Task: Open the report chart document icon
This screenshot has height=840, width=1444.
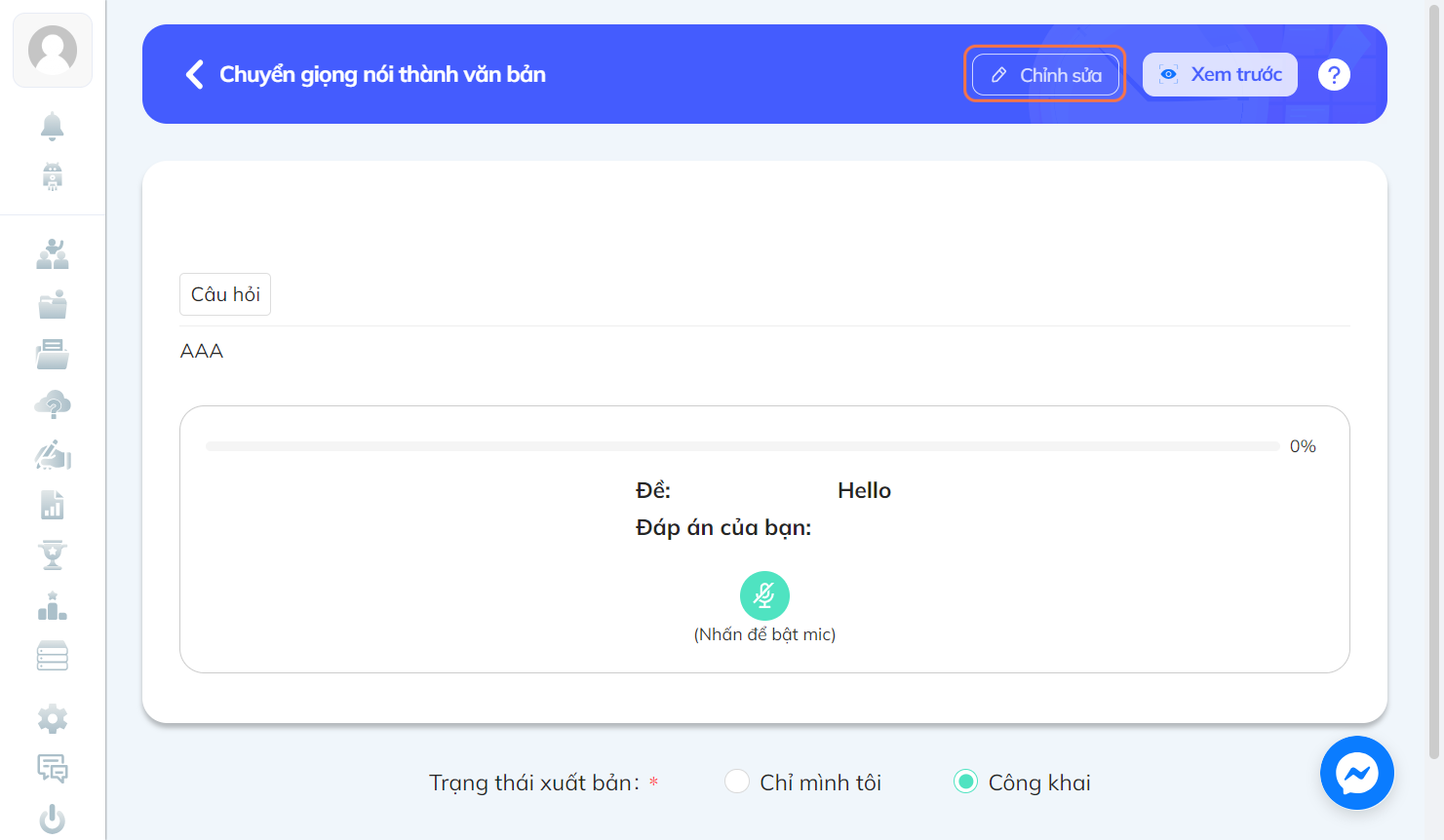Action: 53,505
